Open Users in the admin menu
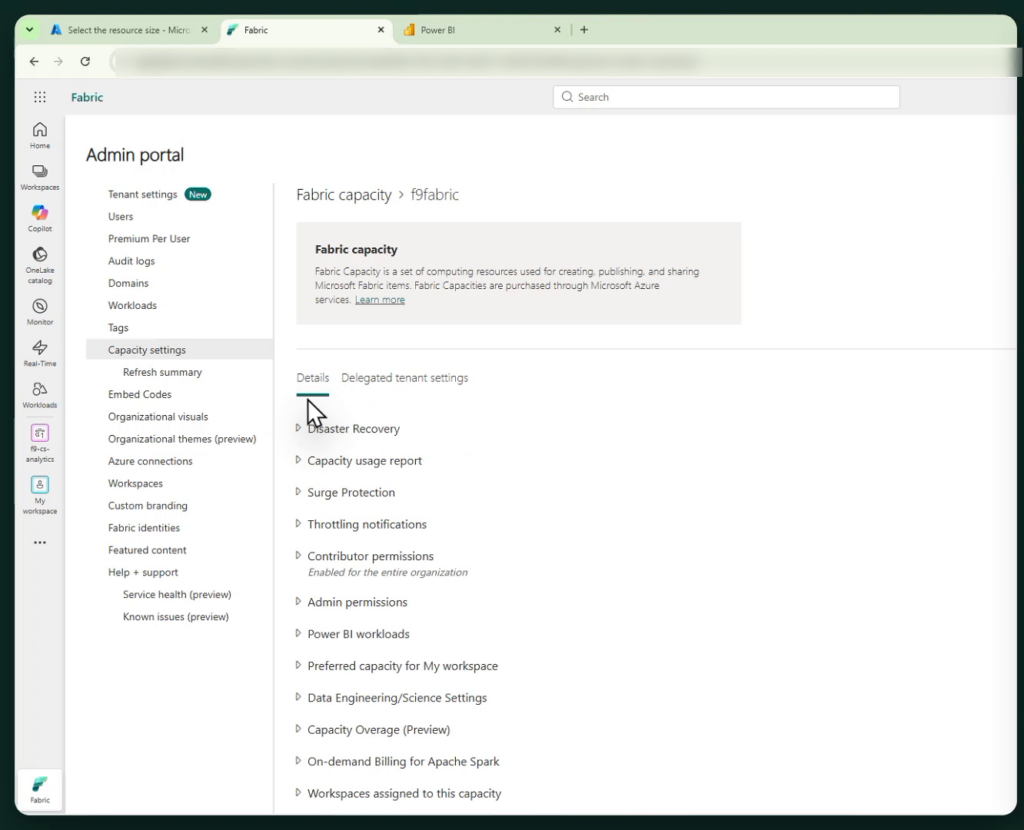 (121, 217)
